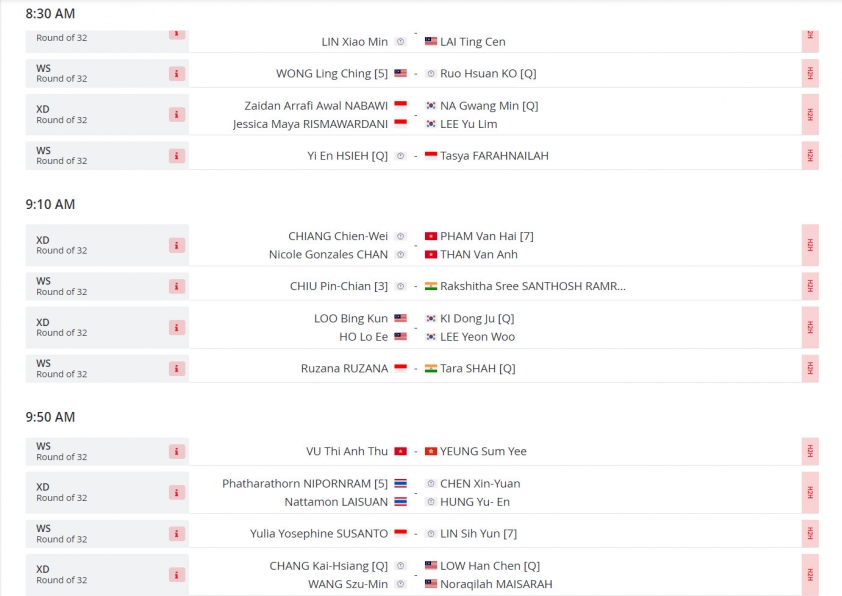
Task: Select PHAM Van Hai player name
Action: 487,236
